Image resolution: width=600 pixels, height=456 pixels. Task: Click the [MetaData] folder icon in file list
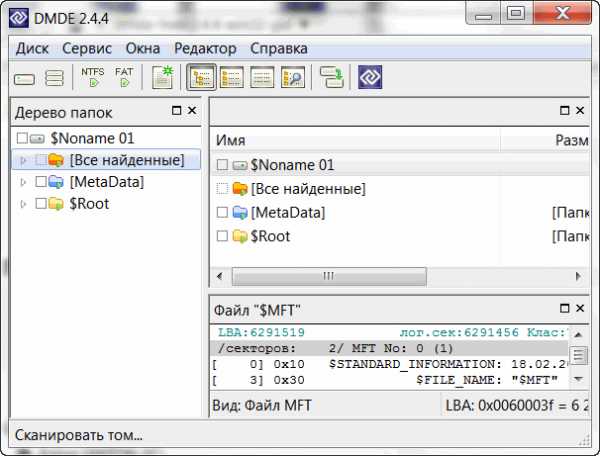coord(240,212)
